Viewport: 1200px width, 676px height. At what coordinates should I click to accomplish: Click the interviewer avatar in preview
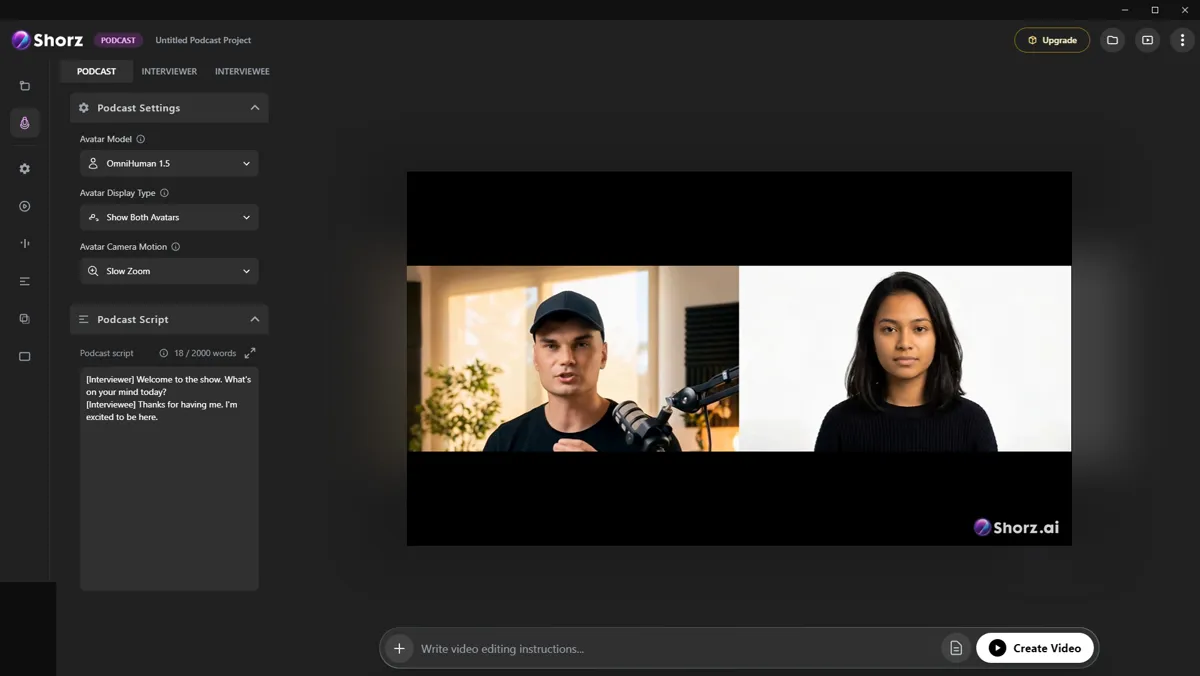coord(573,358)
